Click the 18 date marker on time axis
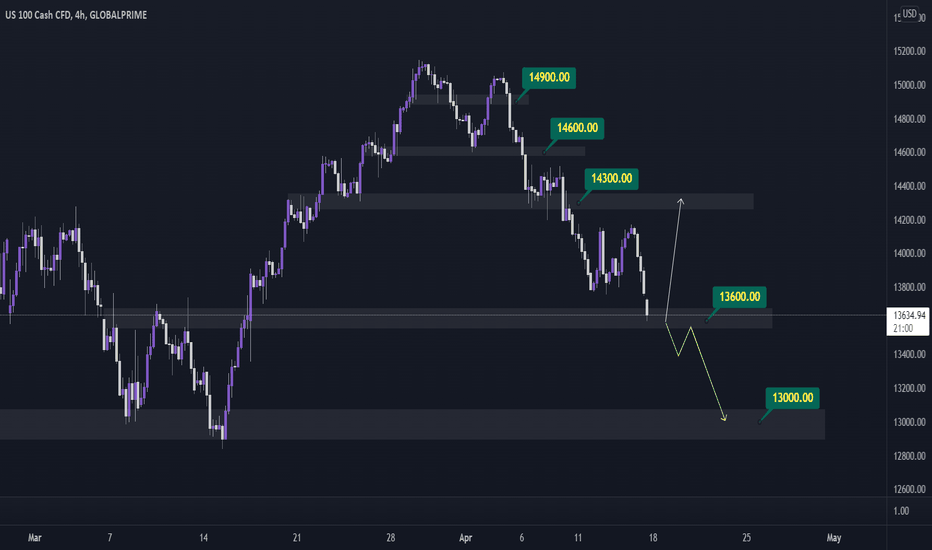932x550 pixels. tap(653, 538)
